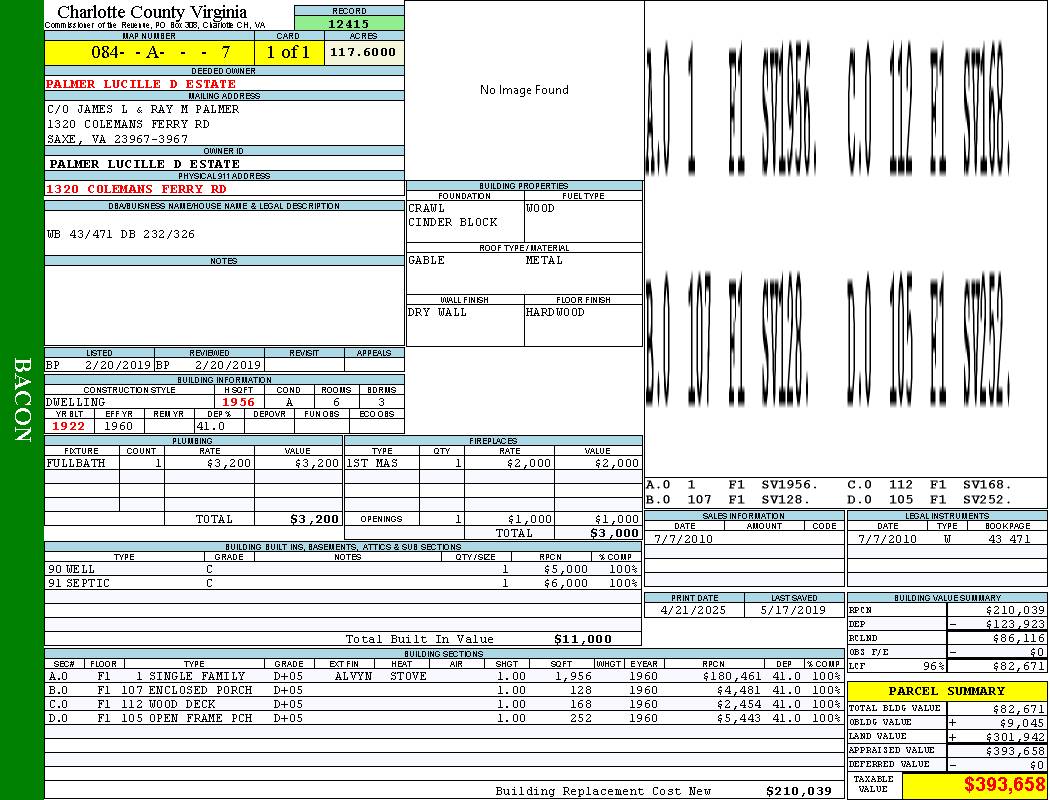Select Total Built In Value $11,000
This screenshot has height=800, width=1050.
point(583,639)
